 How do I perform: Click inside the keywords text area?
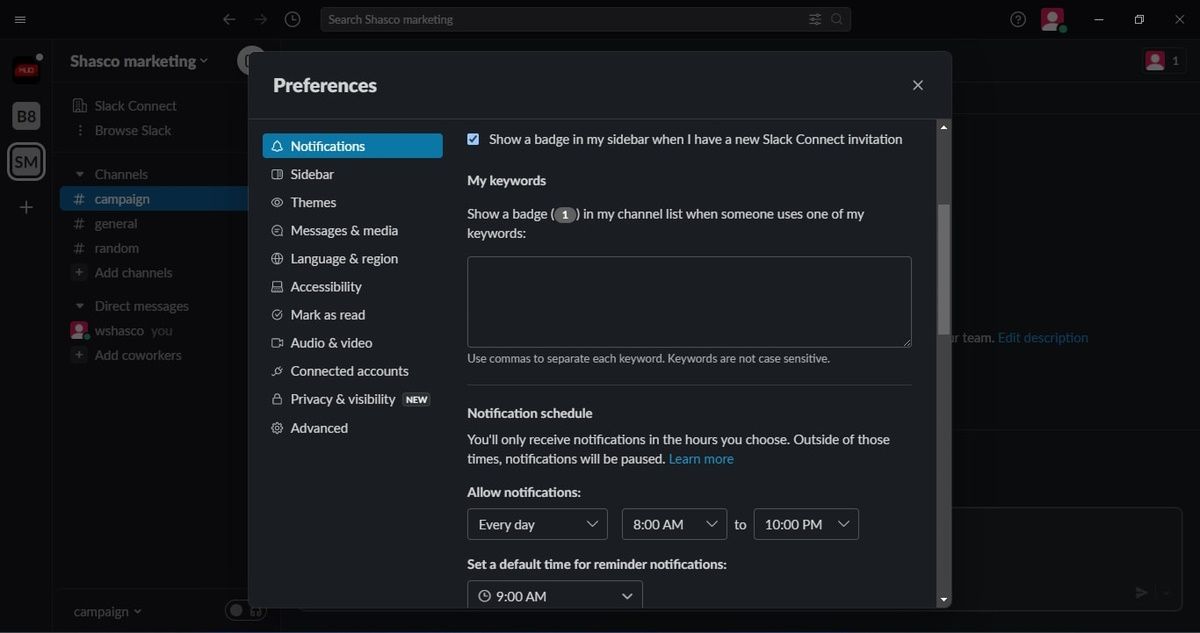pyautogui.click(x=688, y=301)
